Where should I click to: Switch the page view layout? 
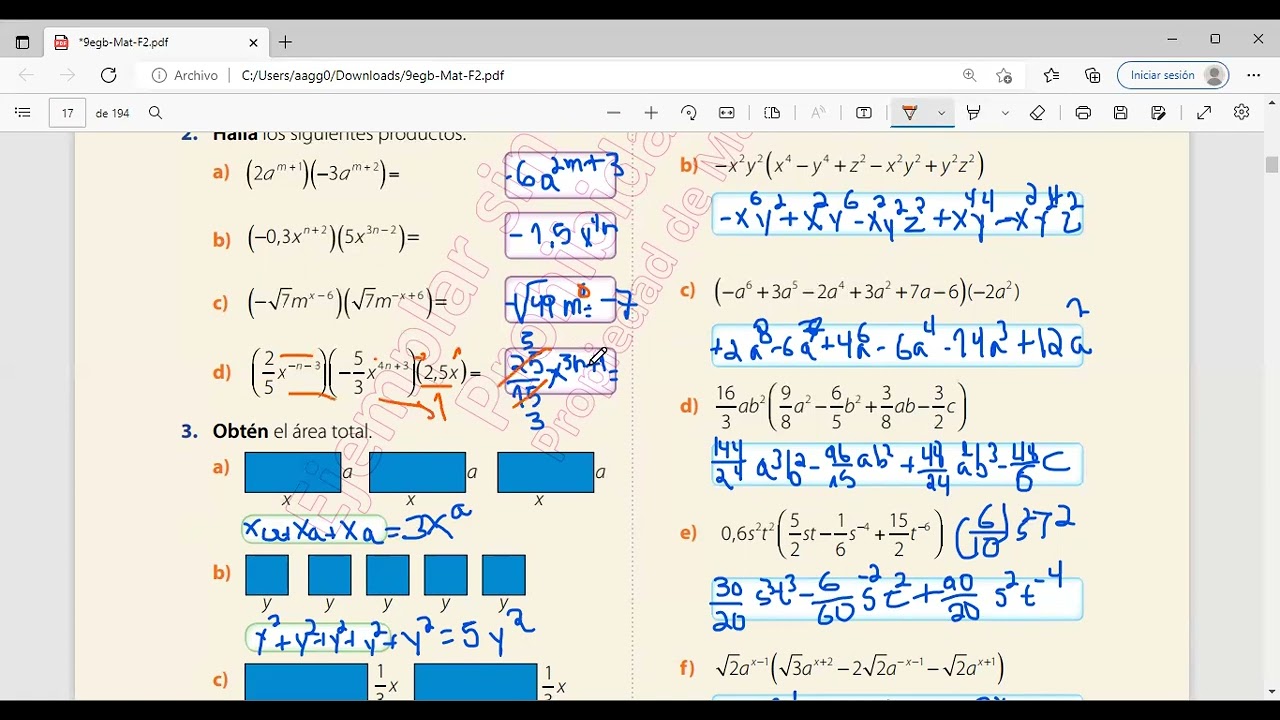click(772, 113)
